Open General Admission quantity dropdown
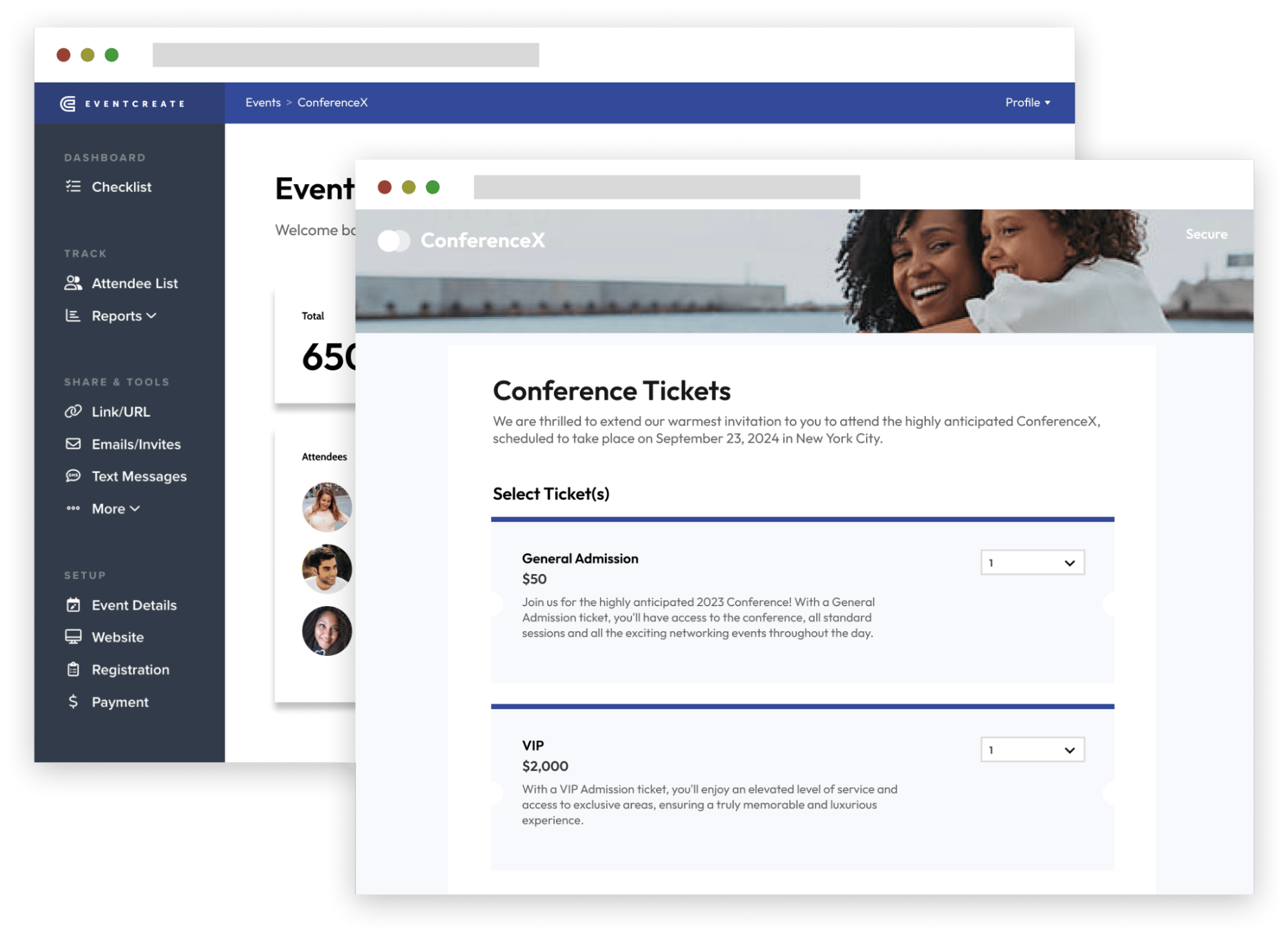This screenshot has height=936, width=1288. point(1032,562)
